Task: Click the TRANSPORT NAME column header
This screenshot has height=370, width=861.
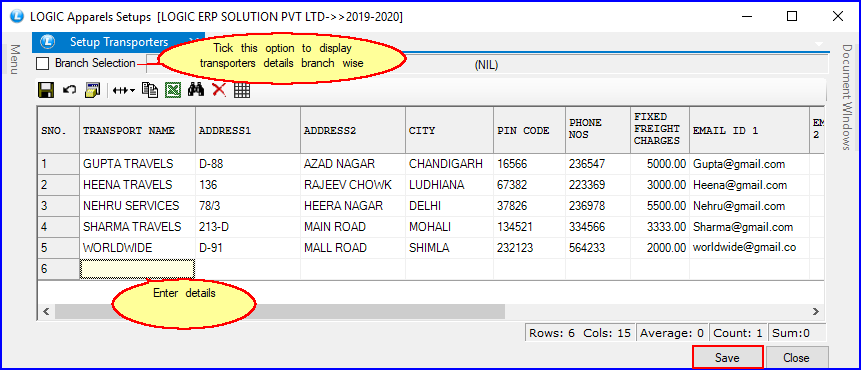Action: tap(137, 130)
